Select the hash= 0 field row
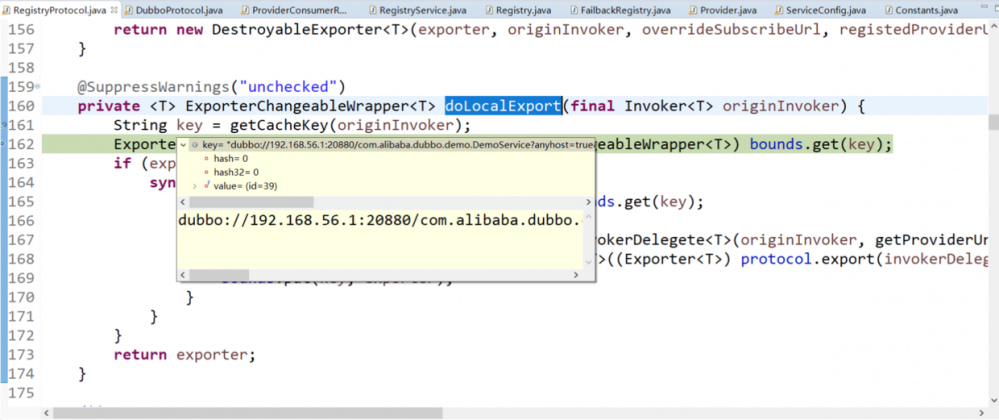 pyautogui.click(x=231, y=158)
